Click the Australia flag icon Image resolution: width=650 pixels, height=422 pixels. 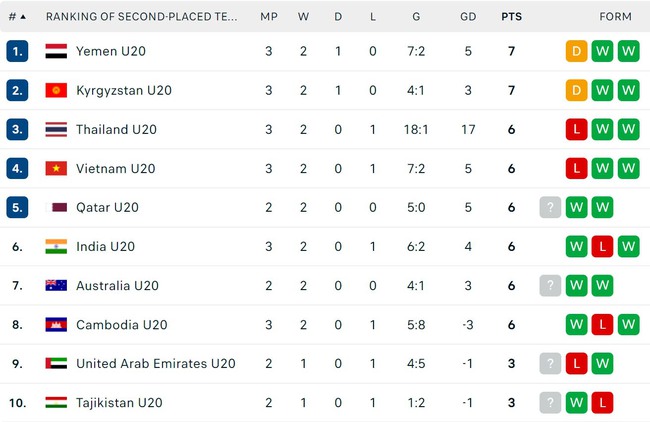coord(56,285)
